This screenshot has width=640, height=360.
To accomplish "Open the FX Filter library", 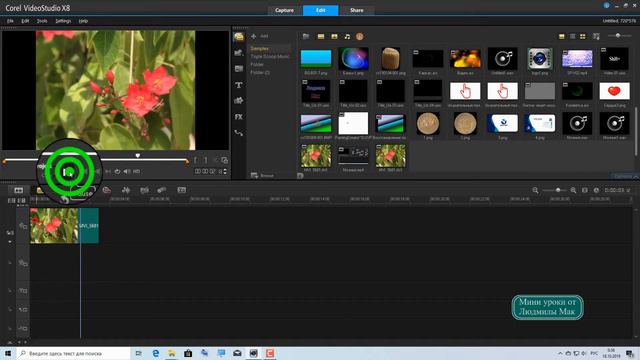I will tap(239, 117).
